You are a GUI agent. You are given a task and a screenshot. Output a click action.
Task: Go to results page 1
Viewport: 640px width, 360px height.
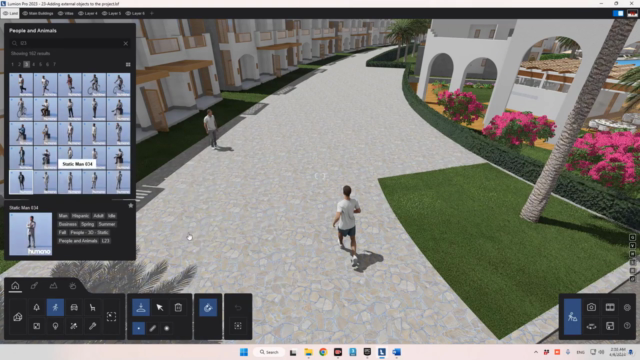tap(13, 64)
